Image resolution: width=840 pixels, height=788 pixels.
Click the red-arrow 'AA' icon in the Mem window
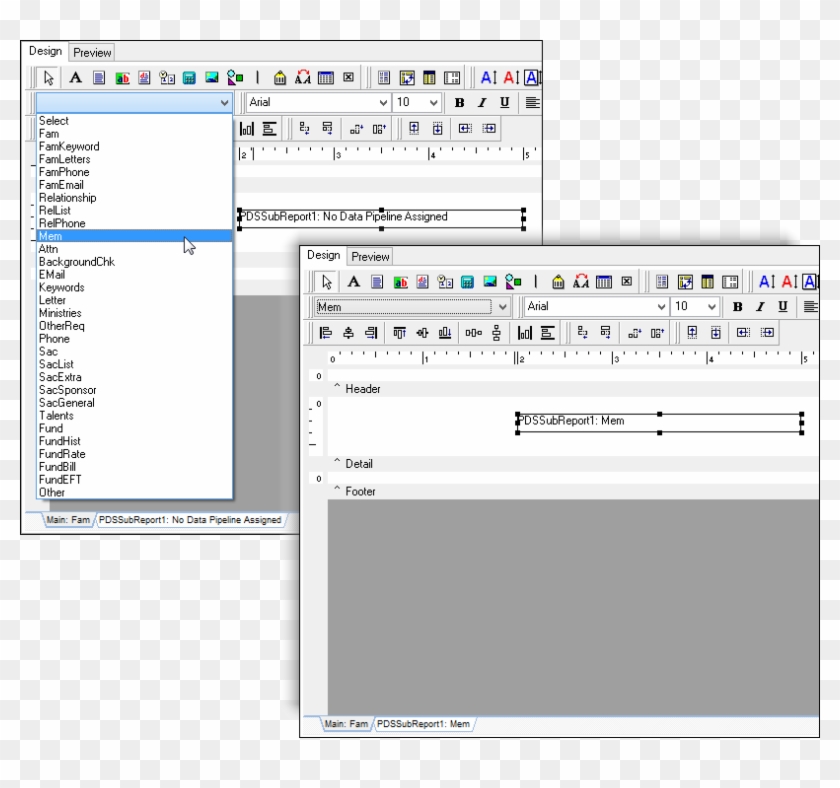[x=581, y=282]
